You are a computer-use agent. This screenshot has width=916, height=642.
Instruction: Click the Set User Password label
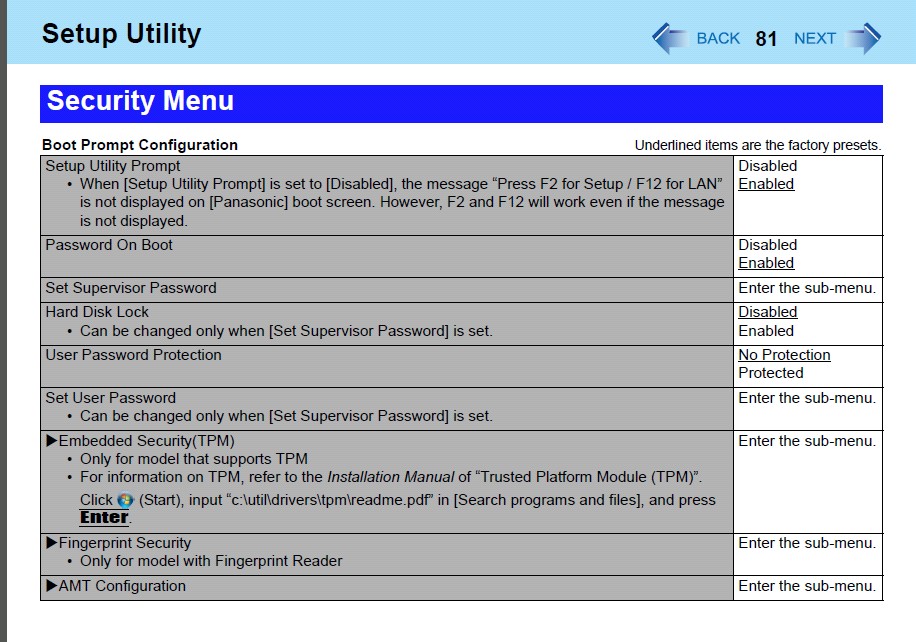point(110,398)
